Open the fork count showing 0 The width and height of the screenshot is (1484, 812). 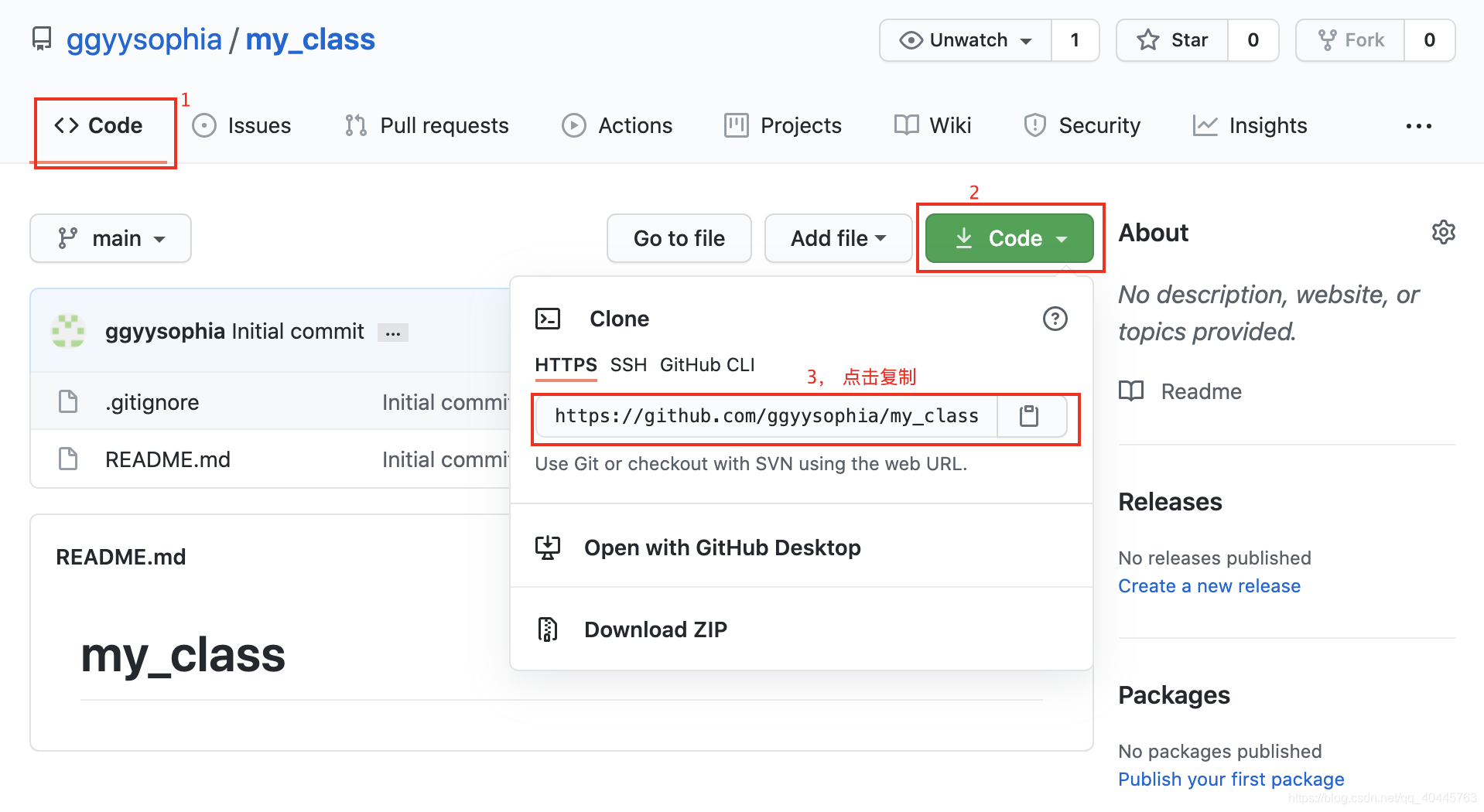pyautogui.click(x=1430, y=40)
